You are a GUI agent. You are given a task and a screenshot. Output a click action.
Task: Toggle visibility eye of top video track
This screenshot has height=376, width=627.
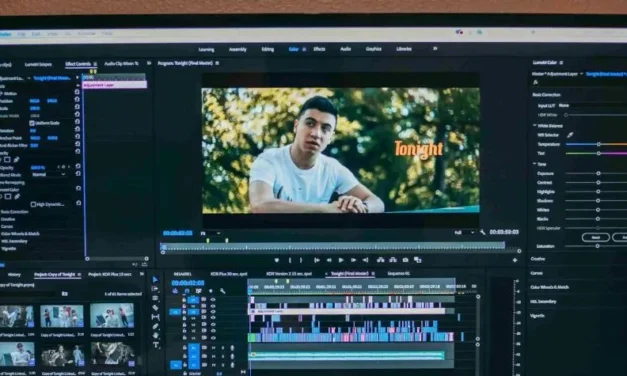[x=213, y=299]
